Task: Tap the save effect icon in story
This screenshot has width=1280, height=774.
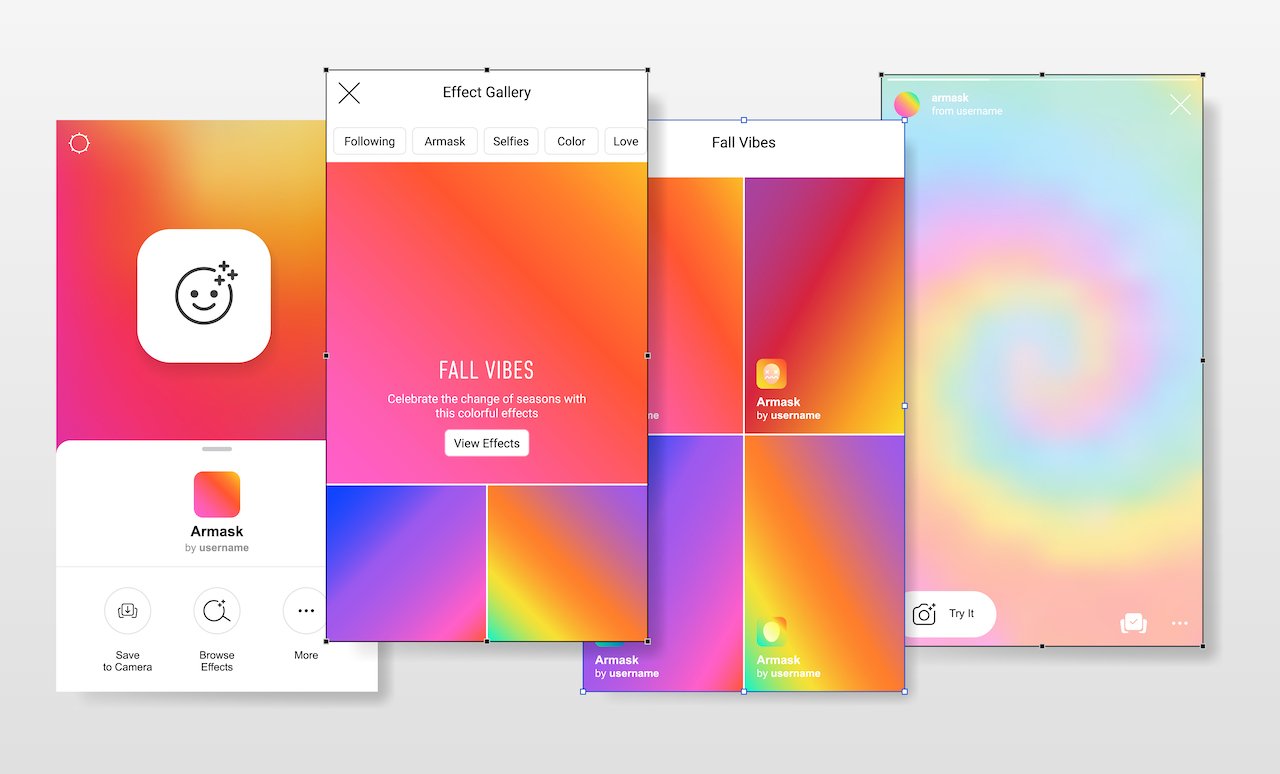Action: click(1132, 623)
